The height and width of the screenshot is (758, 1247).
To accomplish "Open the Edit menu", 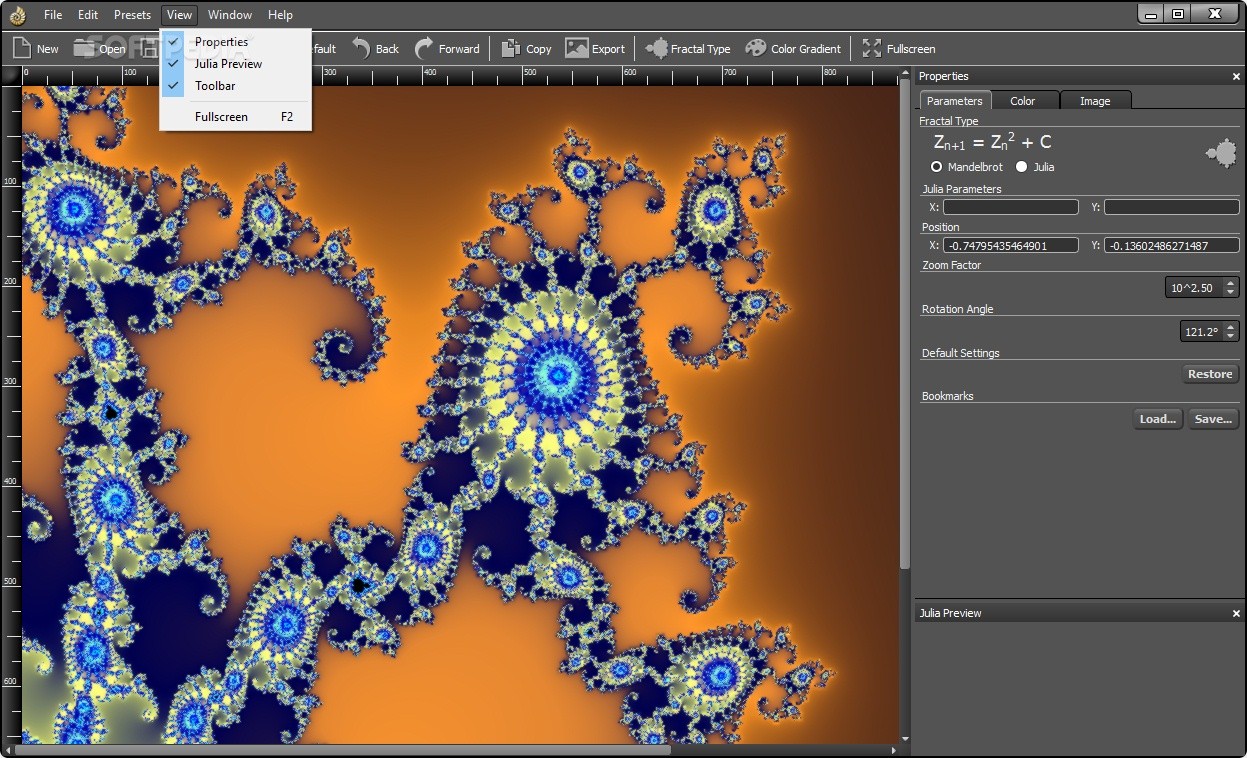I will pos(88,15).
